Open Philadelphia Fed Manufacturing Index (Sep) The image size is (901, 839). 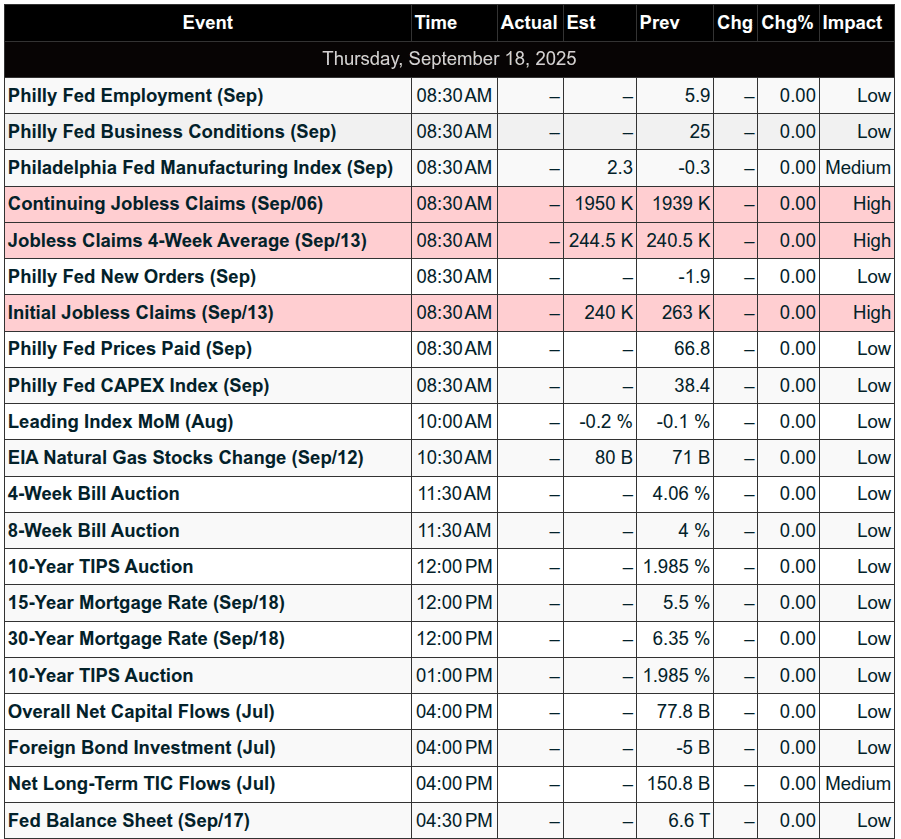(201, 168)
